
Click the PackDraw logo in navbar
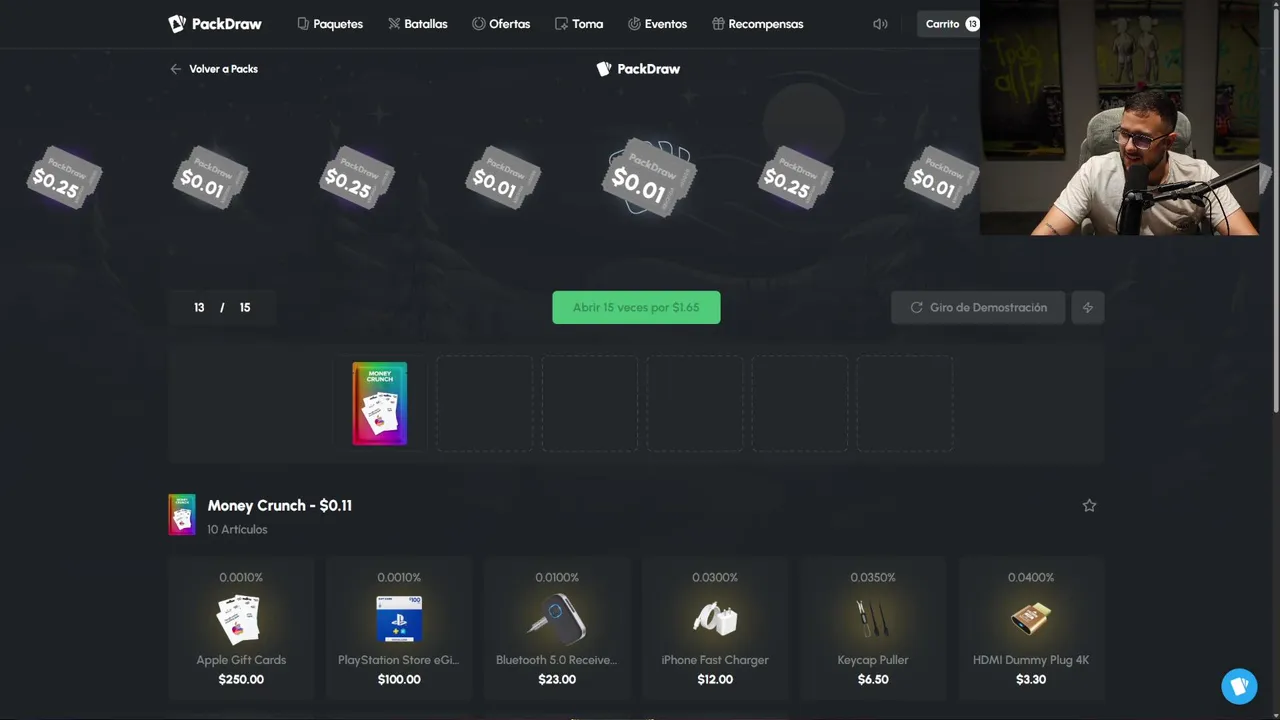click(x=215, y=24)
